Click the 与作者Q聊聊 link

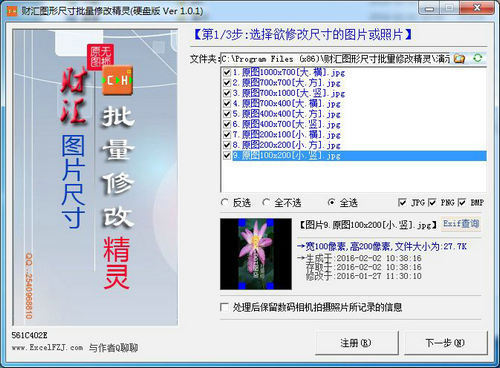click(113, 348)
